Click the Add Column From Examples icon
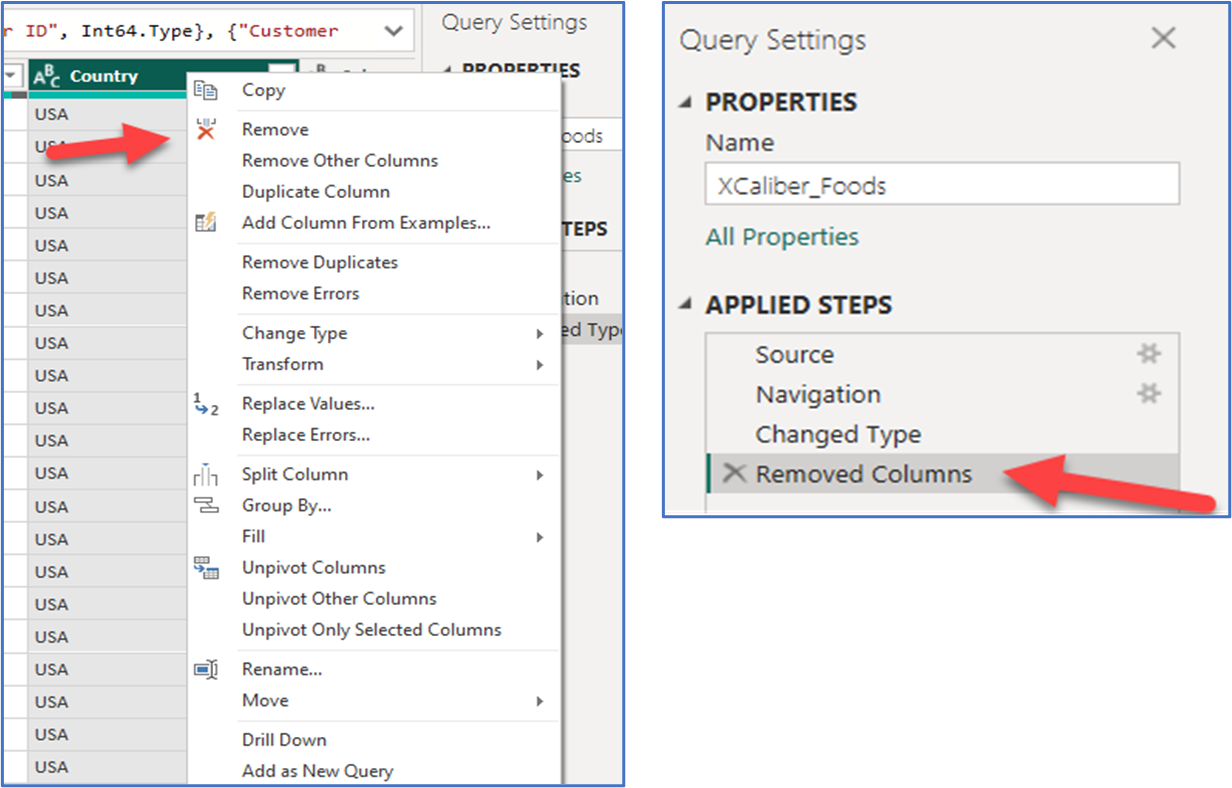The image size is (1232, 788). click(x=205, y=223)
